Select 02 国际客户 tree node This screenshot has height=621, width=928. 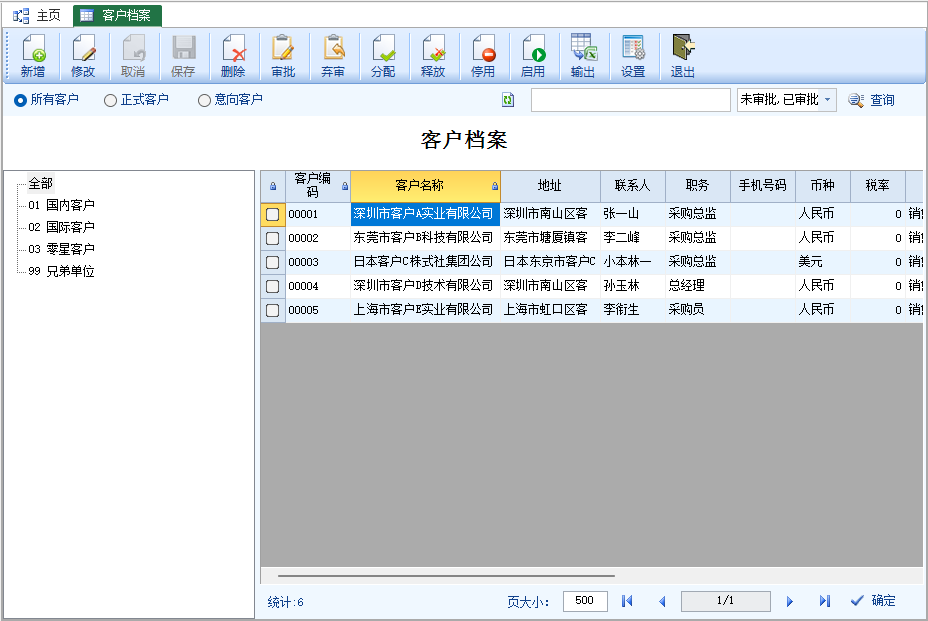pos(61,227)
